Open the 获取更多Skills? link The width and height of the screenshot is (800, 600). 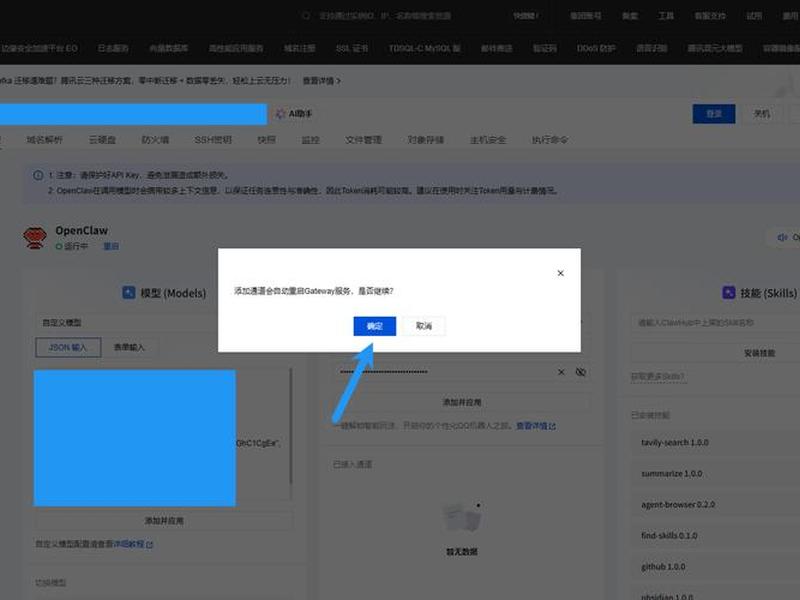pos(658,377)
